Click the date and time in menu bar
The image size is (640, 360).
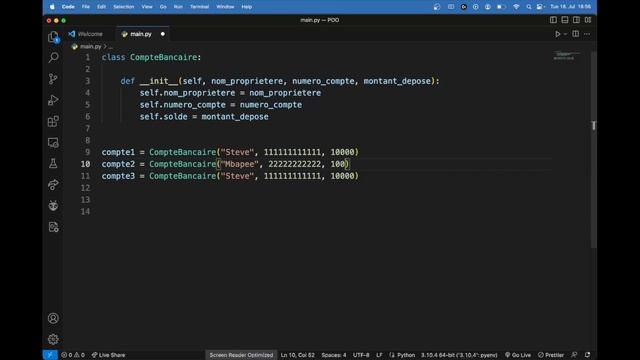click(x=570, y=7)
